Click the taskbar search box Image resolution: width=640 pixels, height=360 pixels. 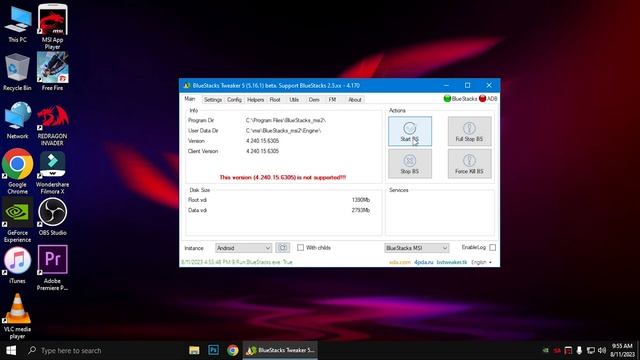102,350
